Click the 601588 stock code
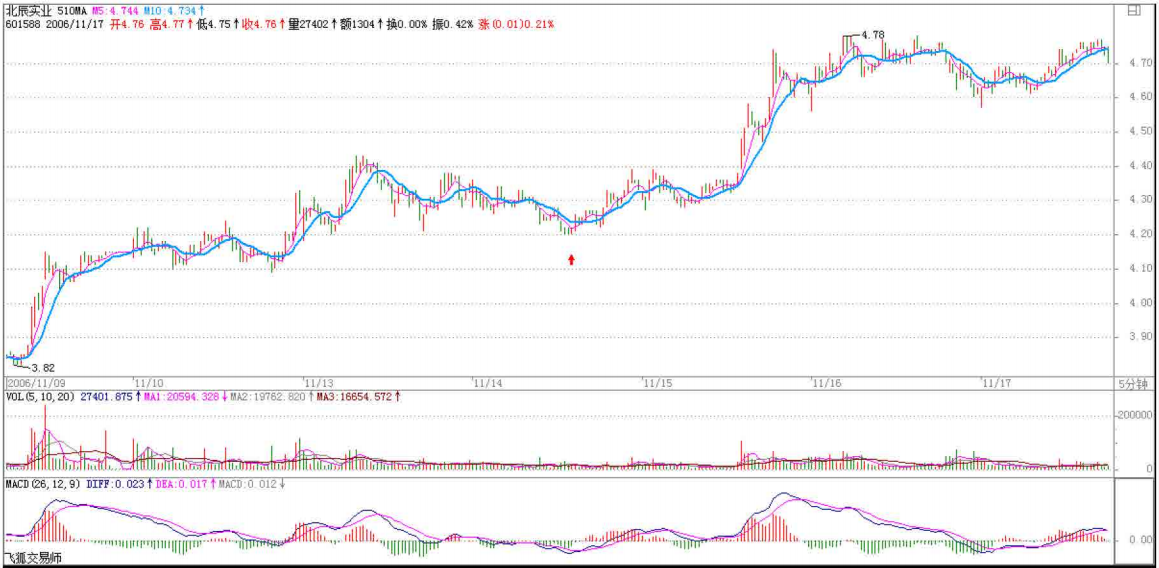1159x568 pixels. click(x=22, y=23)
